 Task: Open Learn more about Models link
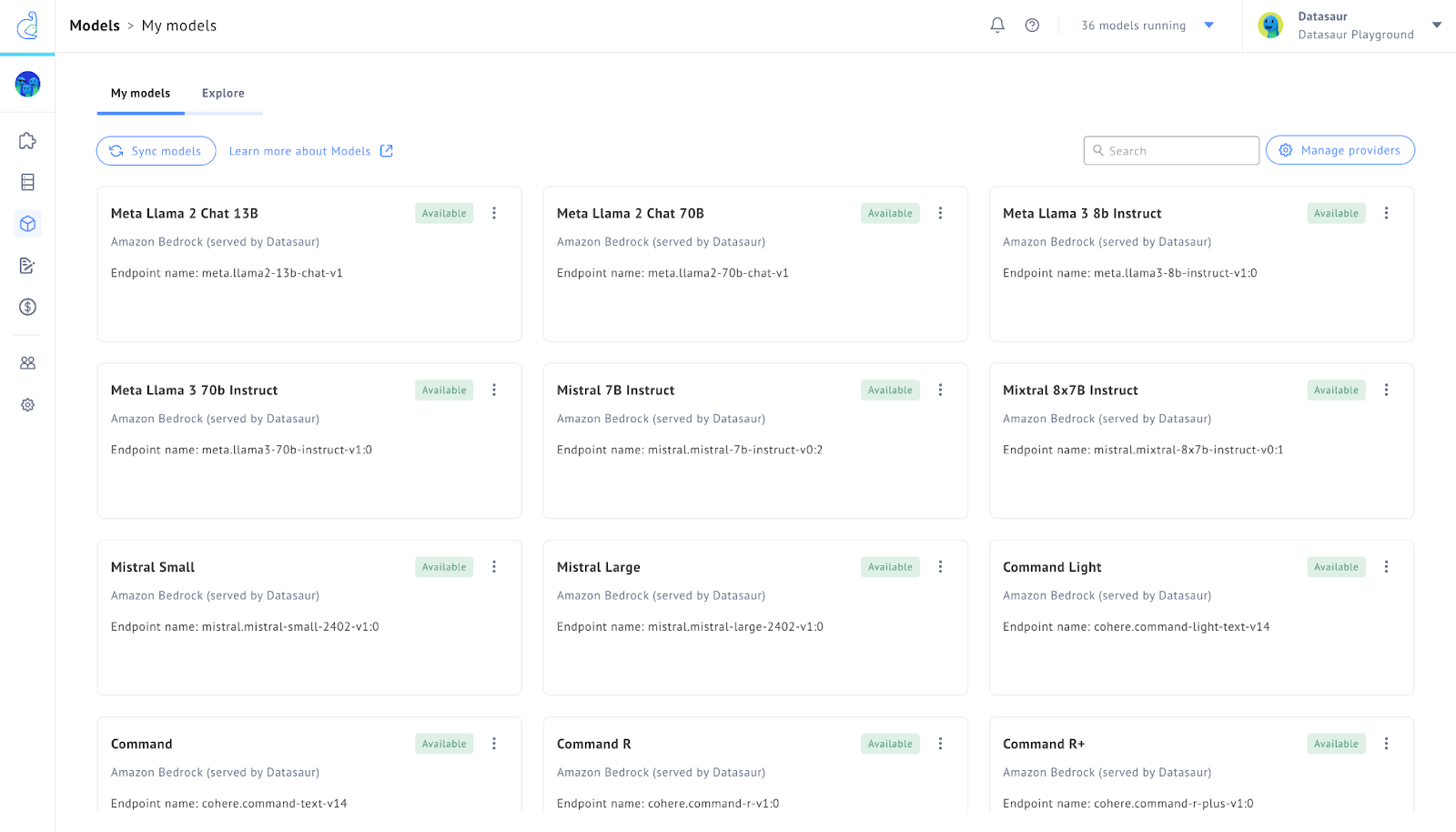coord(310,151)
